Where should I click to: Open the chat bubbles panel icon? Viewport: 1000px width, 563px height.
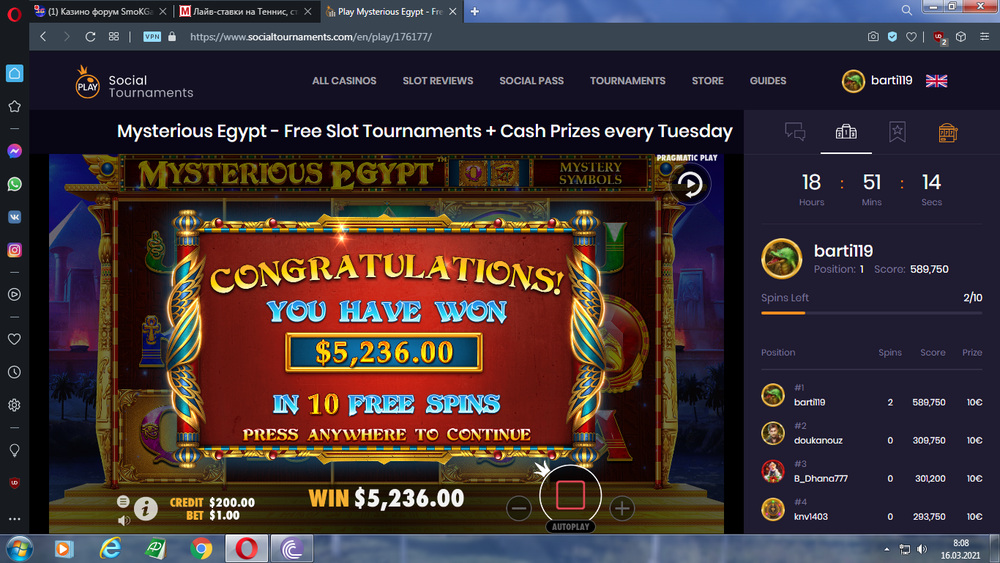click(795, 132)
